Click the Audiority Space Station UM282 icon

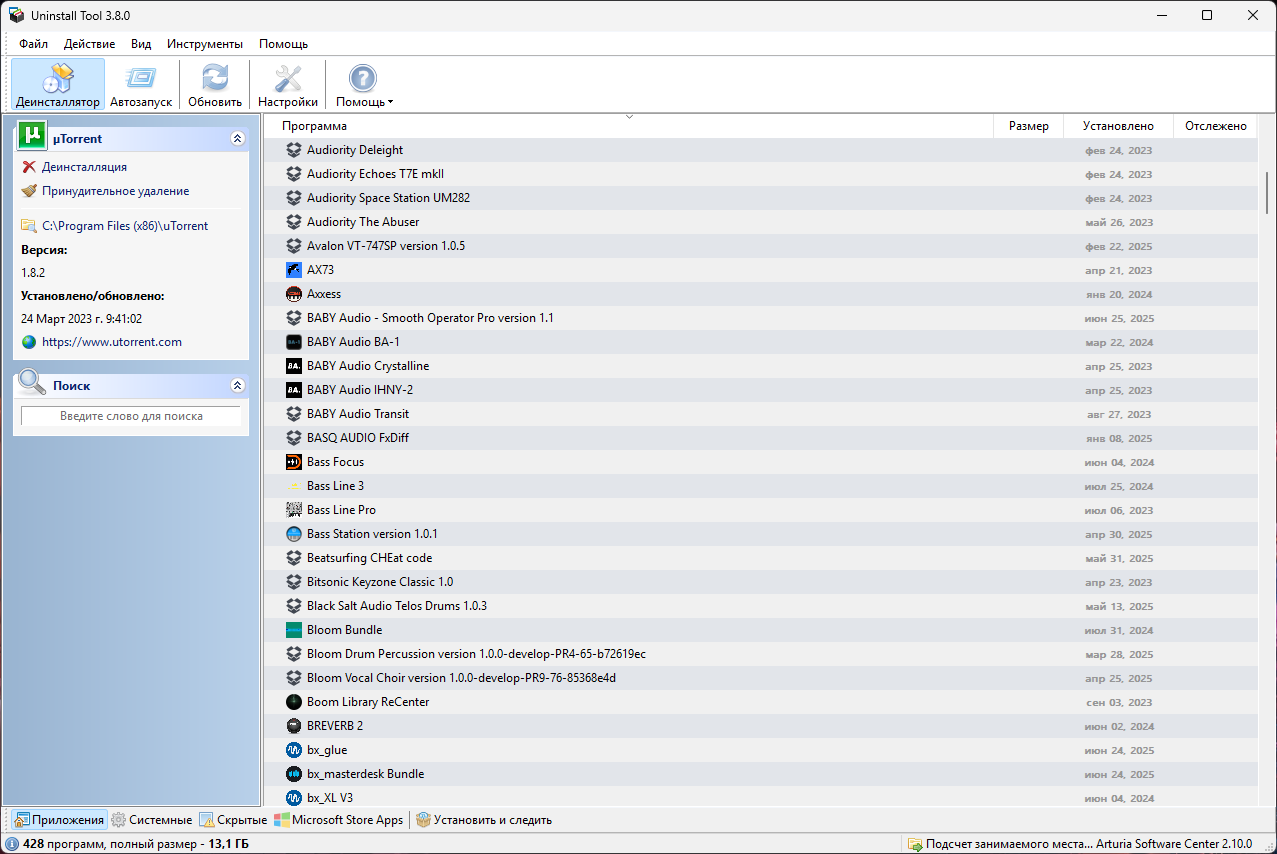point(294,198)
